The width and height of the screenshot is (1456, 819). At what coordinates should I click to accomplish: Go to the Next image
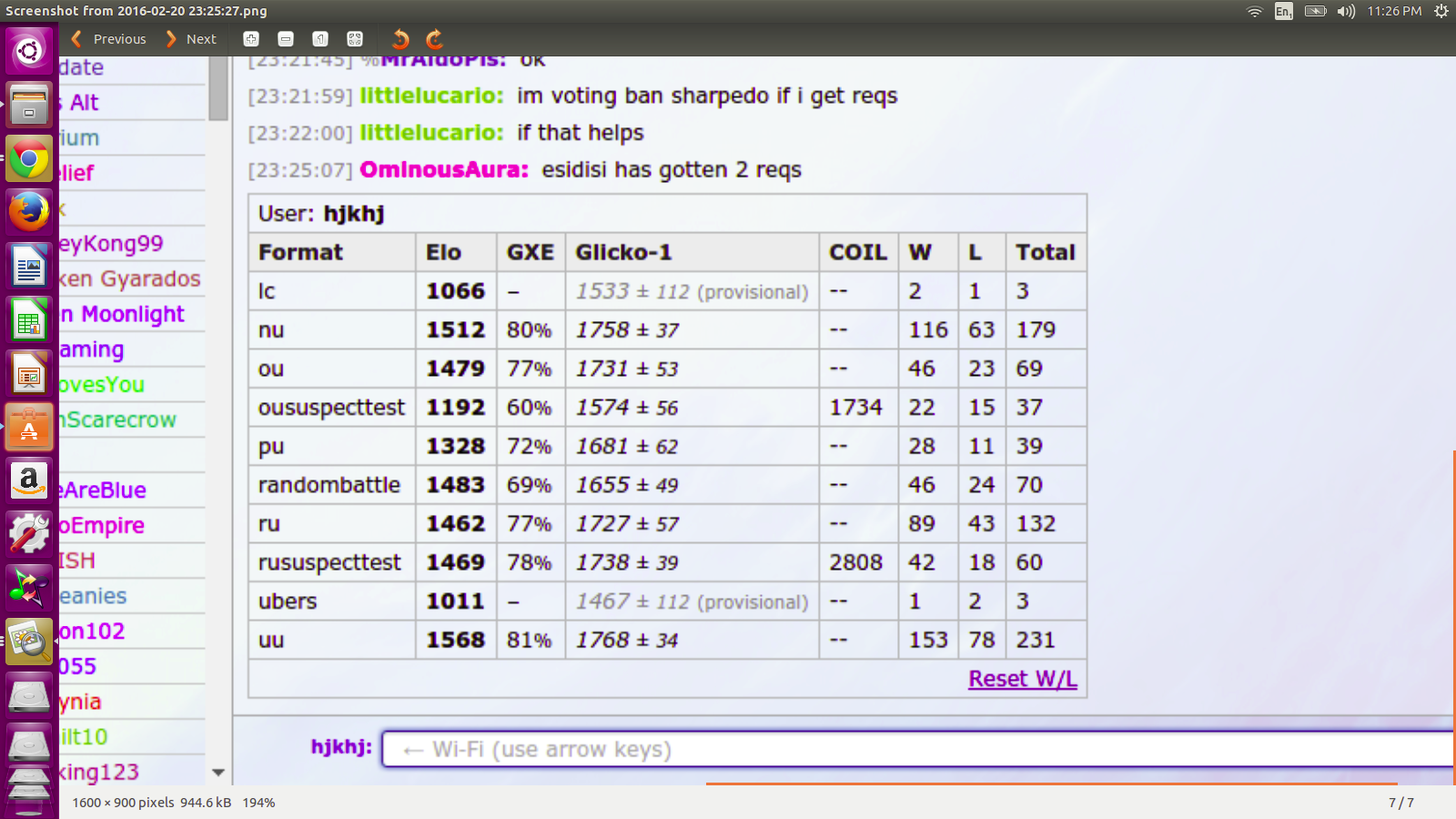[x=191, y=39]
